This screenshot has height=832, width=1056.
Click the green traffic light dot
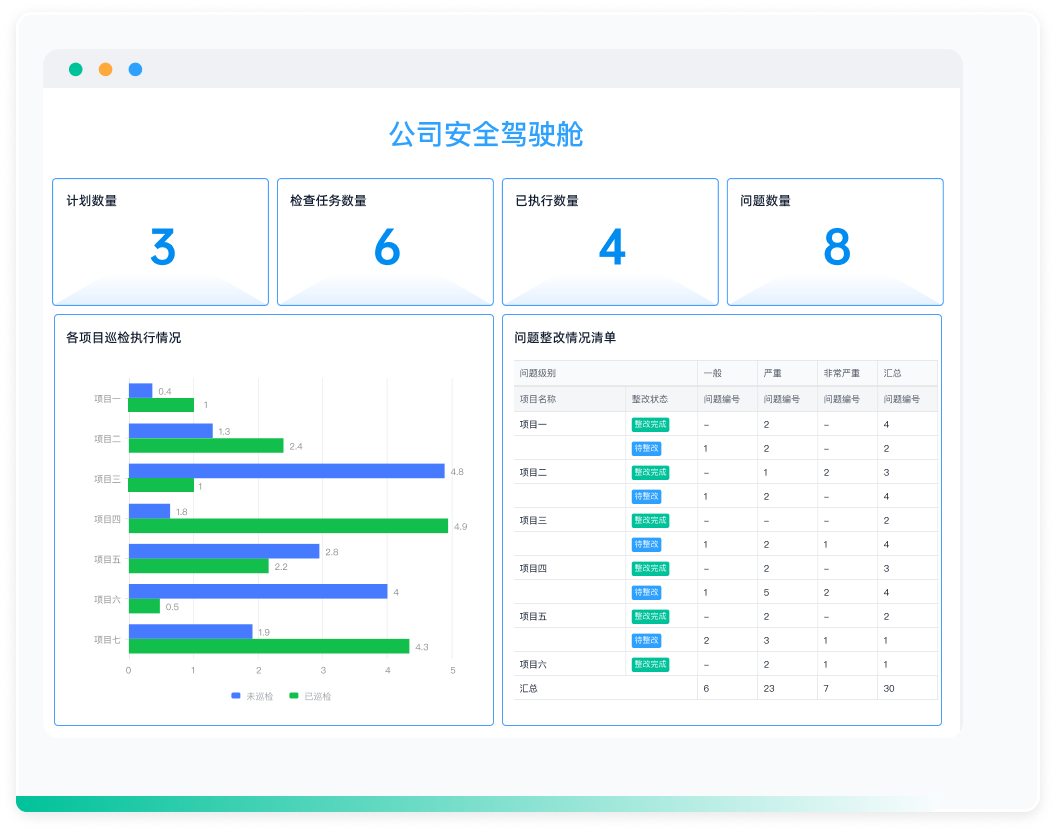point(74,69)
